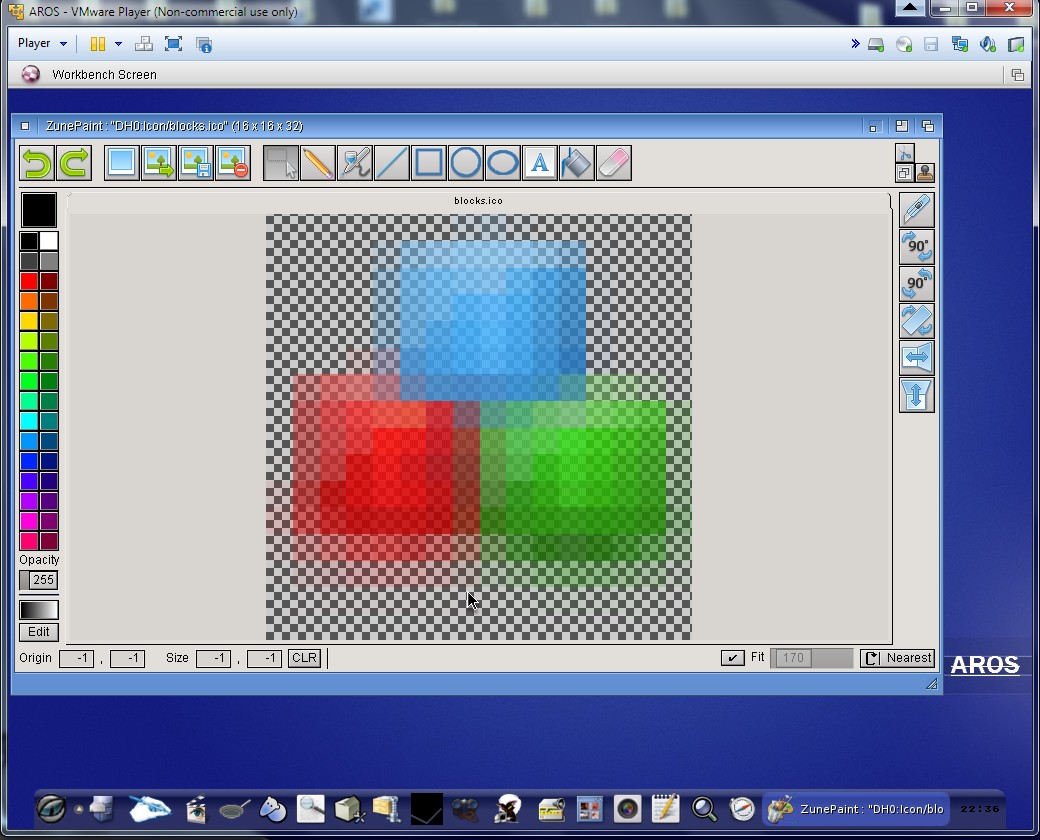Image resolution: width=1040 pixels, height=840 pixels.
Task: Select the blocks.ico image tab
Action: coord(478,201)
